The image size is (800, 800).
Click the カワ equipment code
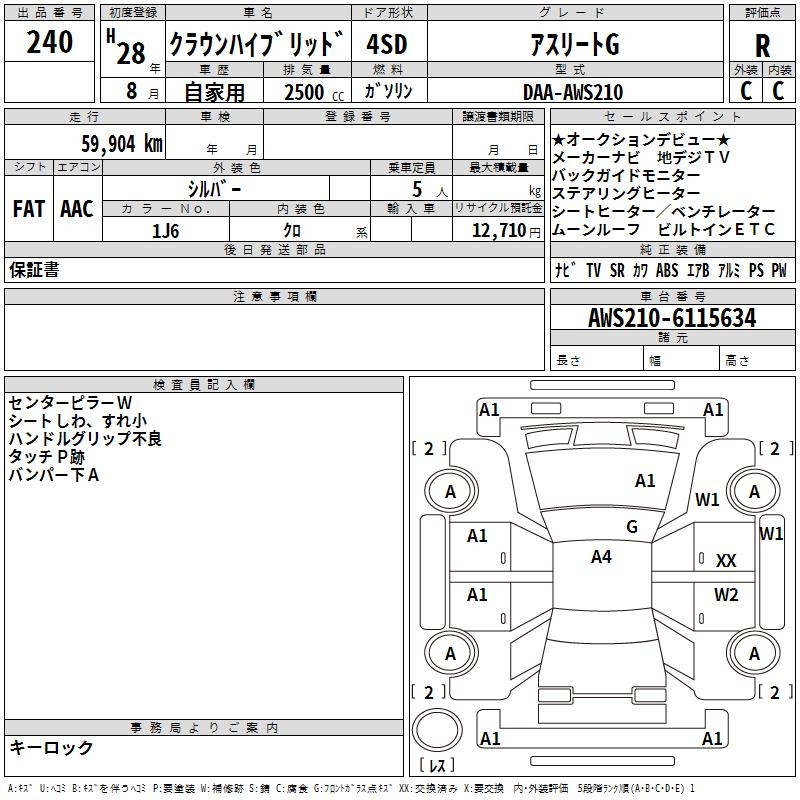640,270
